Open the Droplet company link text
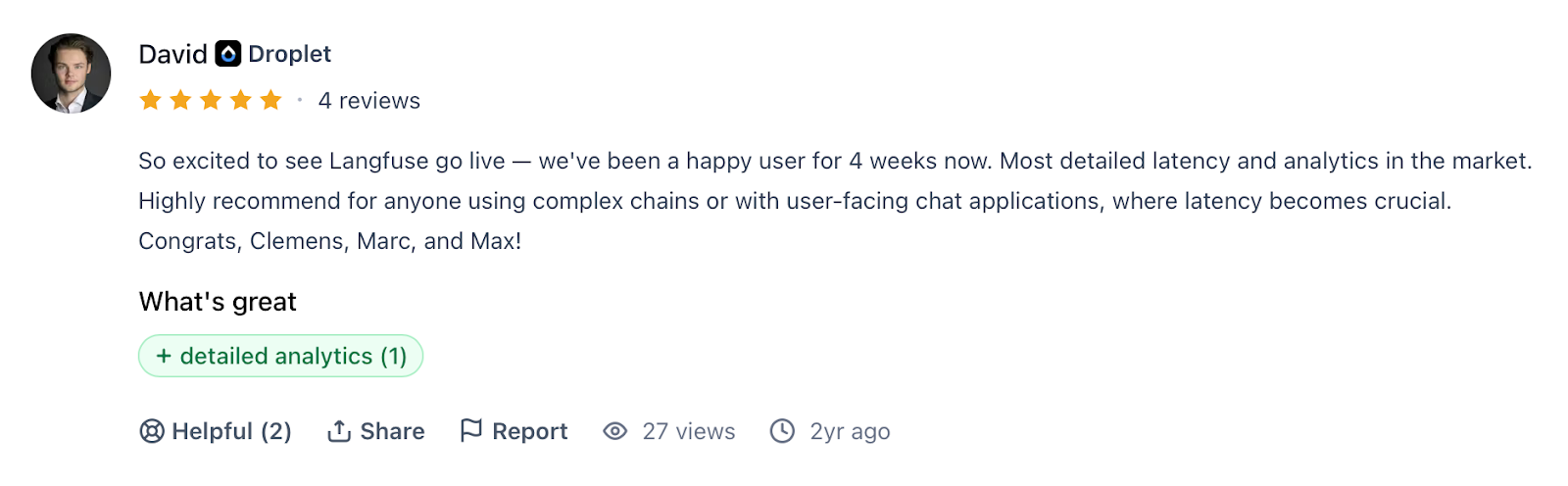 [289, 54]
